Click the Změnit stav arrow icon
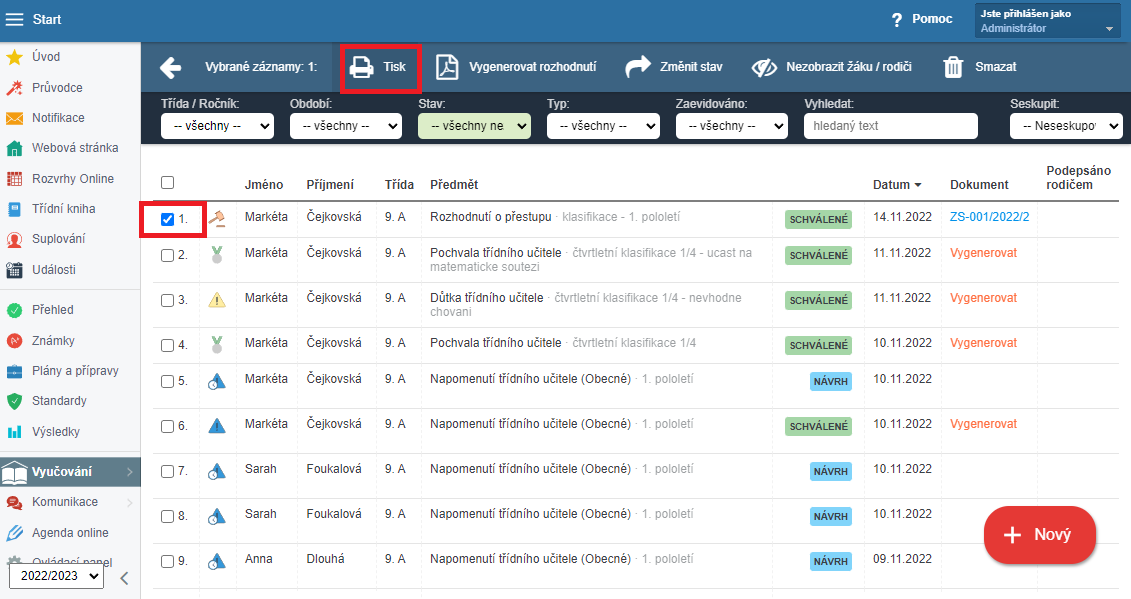Viewport: 1131px width, 599px height. coord(637,67)
